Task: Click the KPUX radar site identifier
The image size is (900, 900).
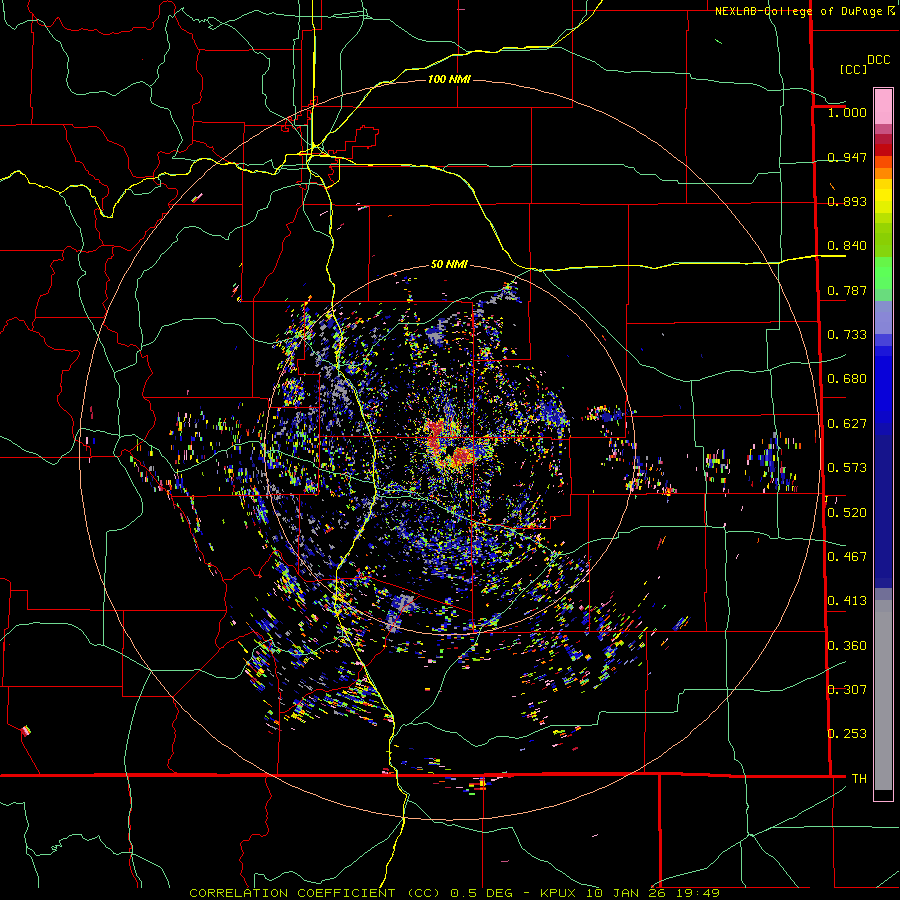Action: [560, 893]
